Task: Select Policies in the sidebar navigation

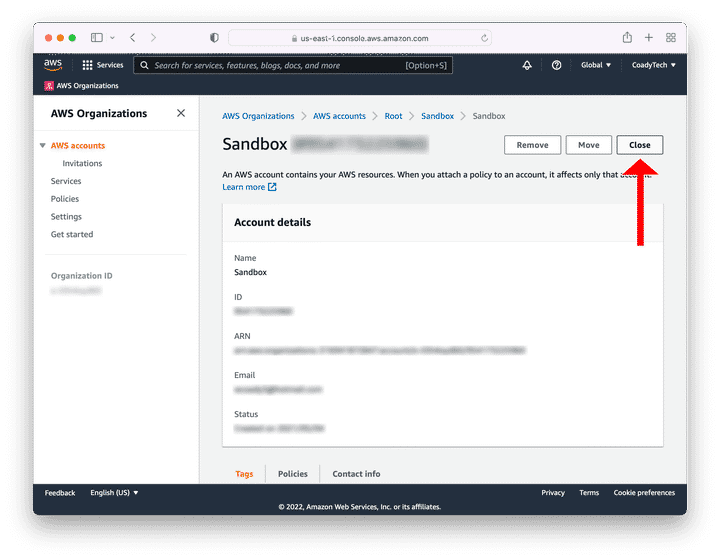Action: pos(65,199)
